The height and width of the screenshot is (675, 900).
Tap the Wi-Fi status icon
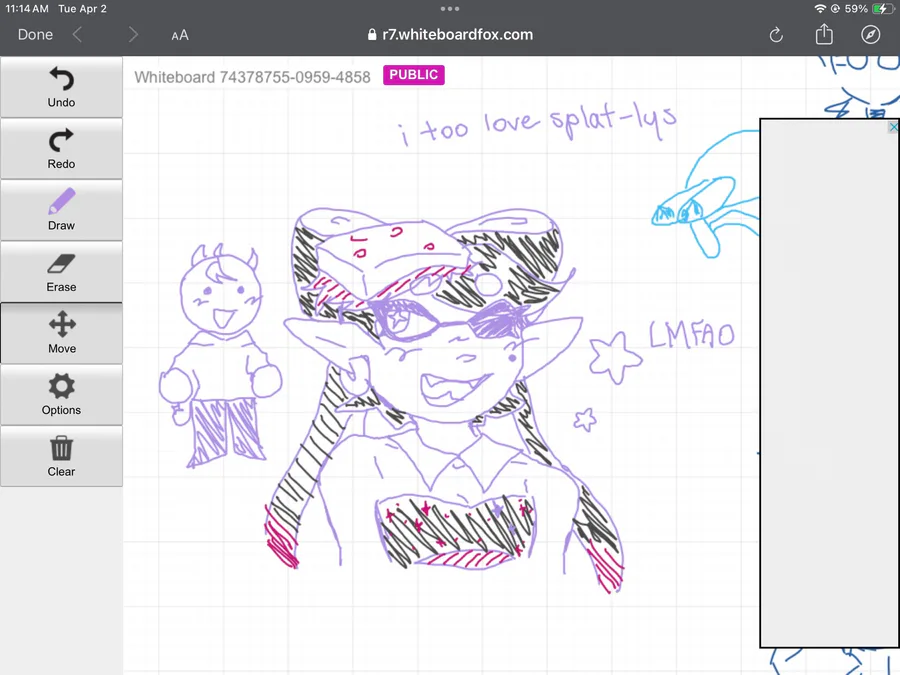tap(820, 9)
